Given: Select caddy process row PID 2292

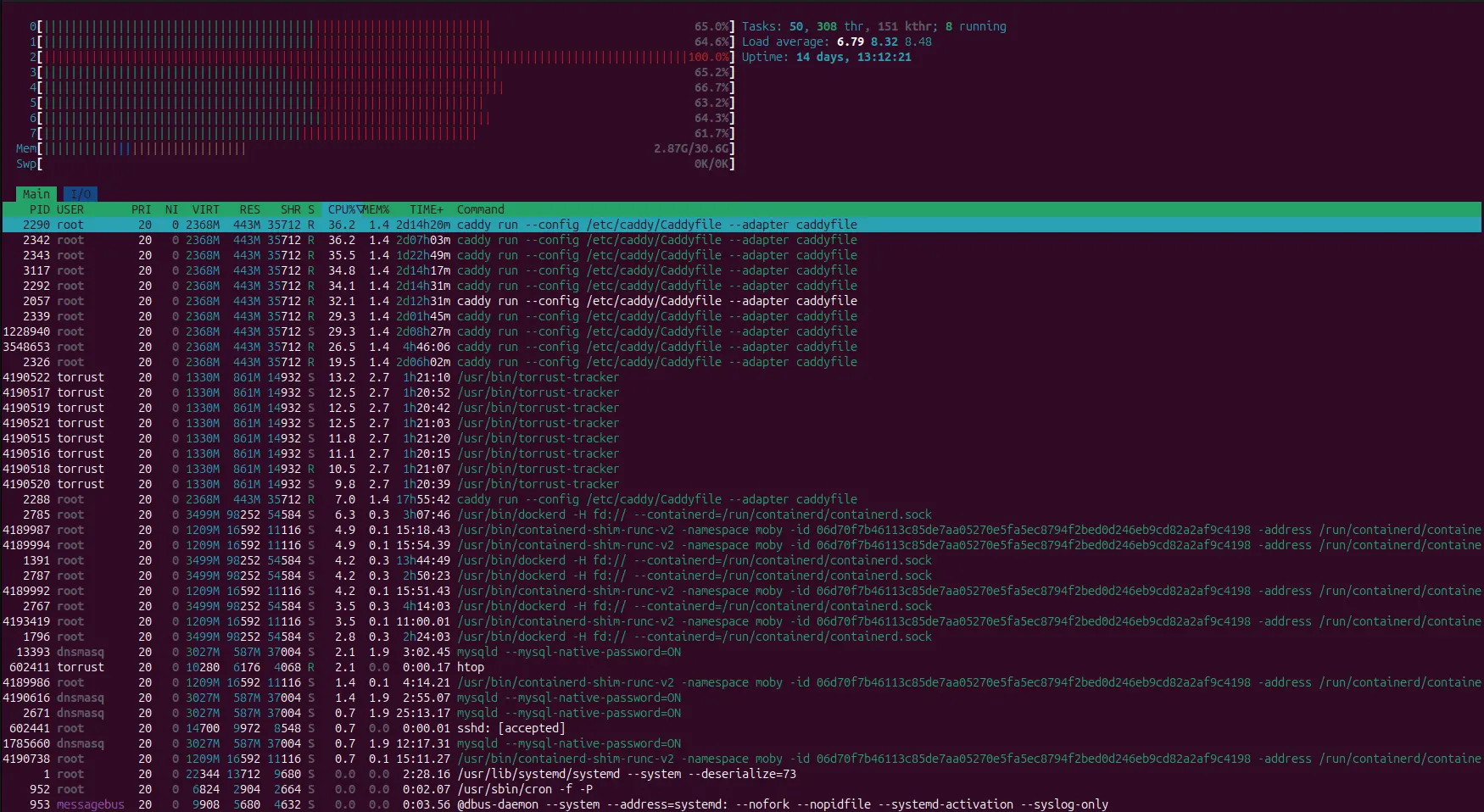Looking at the screenshot, I should pos(742,286).
